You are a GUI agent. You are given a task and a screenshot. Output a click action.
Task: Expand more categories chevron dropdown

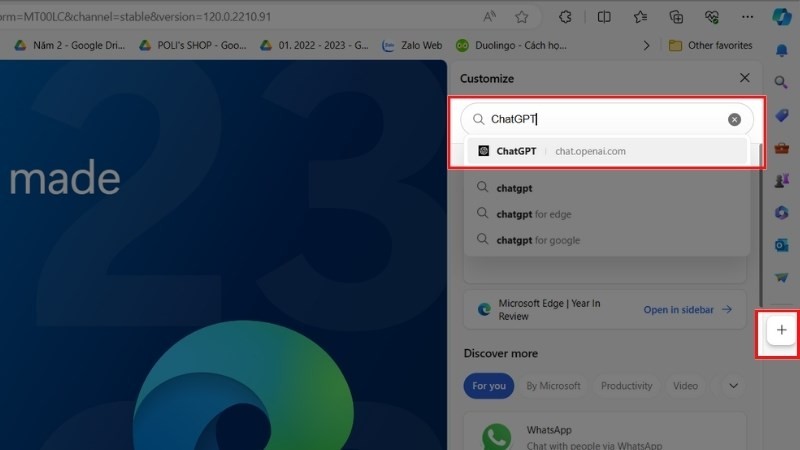click(733, 386)
